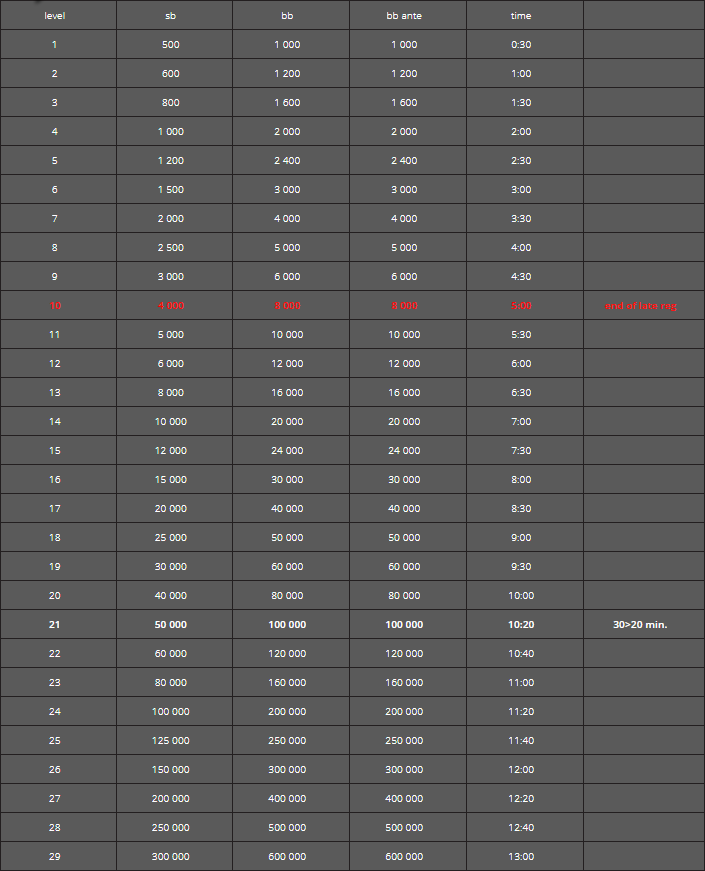Image resolution: width=705 pixels, height=871 pixels.
Task: Select the sb value 25 000
Action: 171,538
